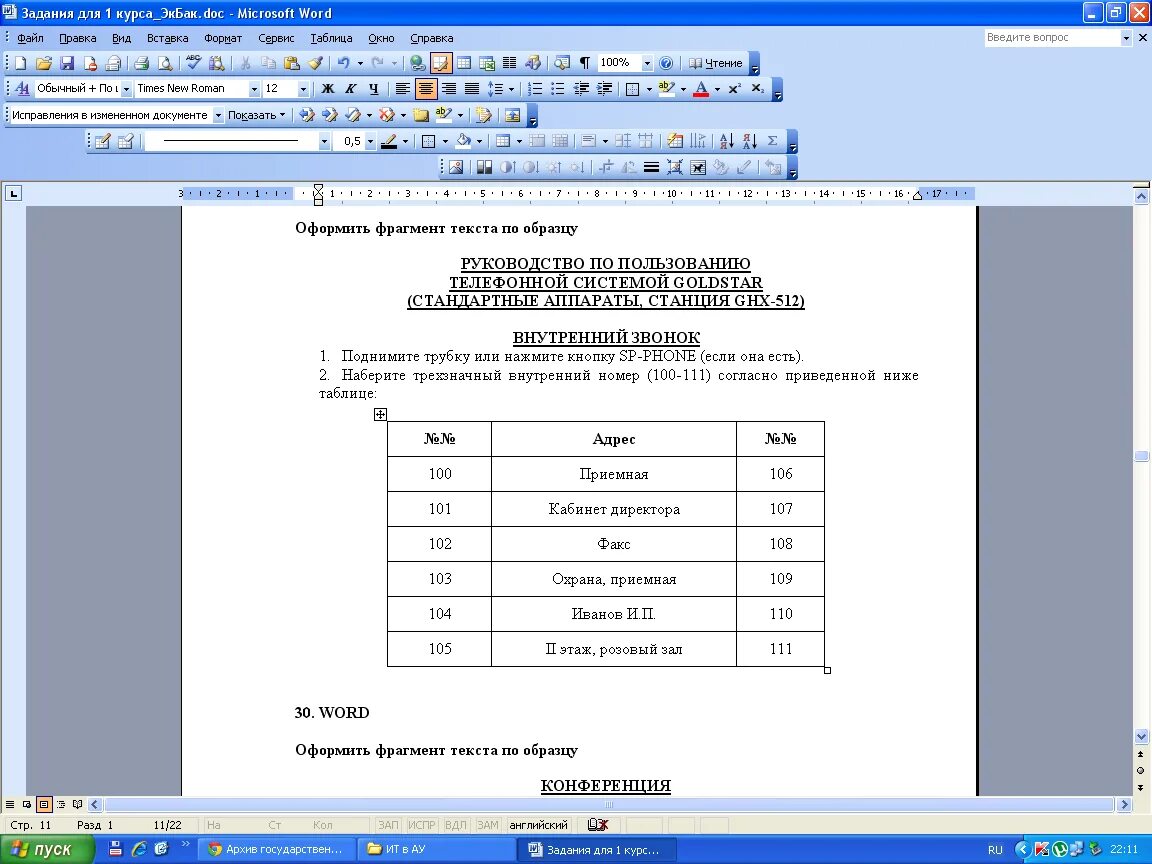This screenshot has width=1152, height=864.
Task: Open the Таблица menu
Action: 331,38
